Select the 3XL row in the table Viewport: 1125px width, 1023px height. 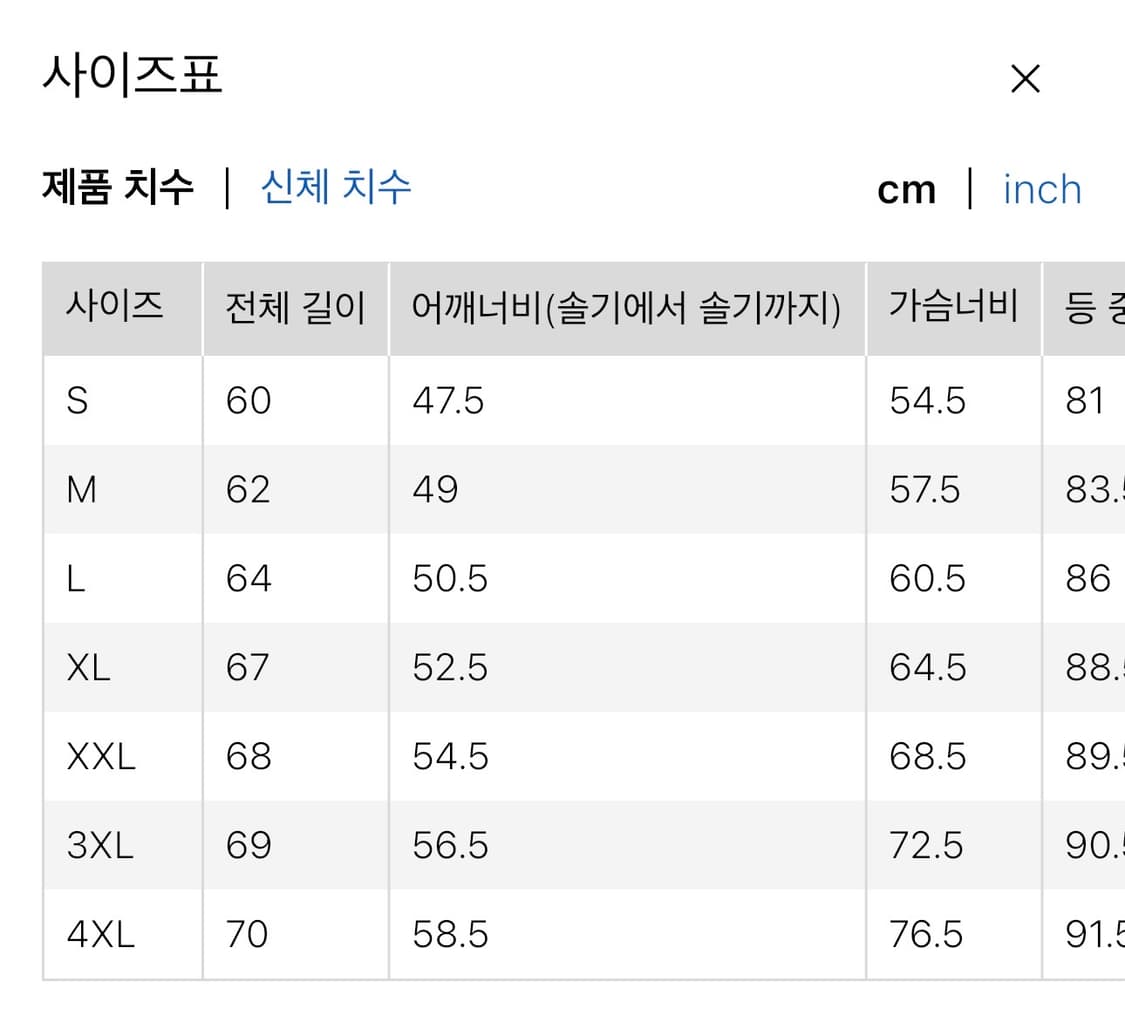[100, 845]
